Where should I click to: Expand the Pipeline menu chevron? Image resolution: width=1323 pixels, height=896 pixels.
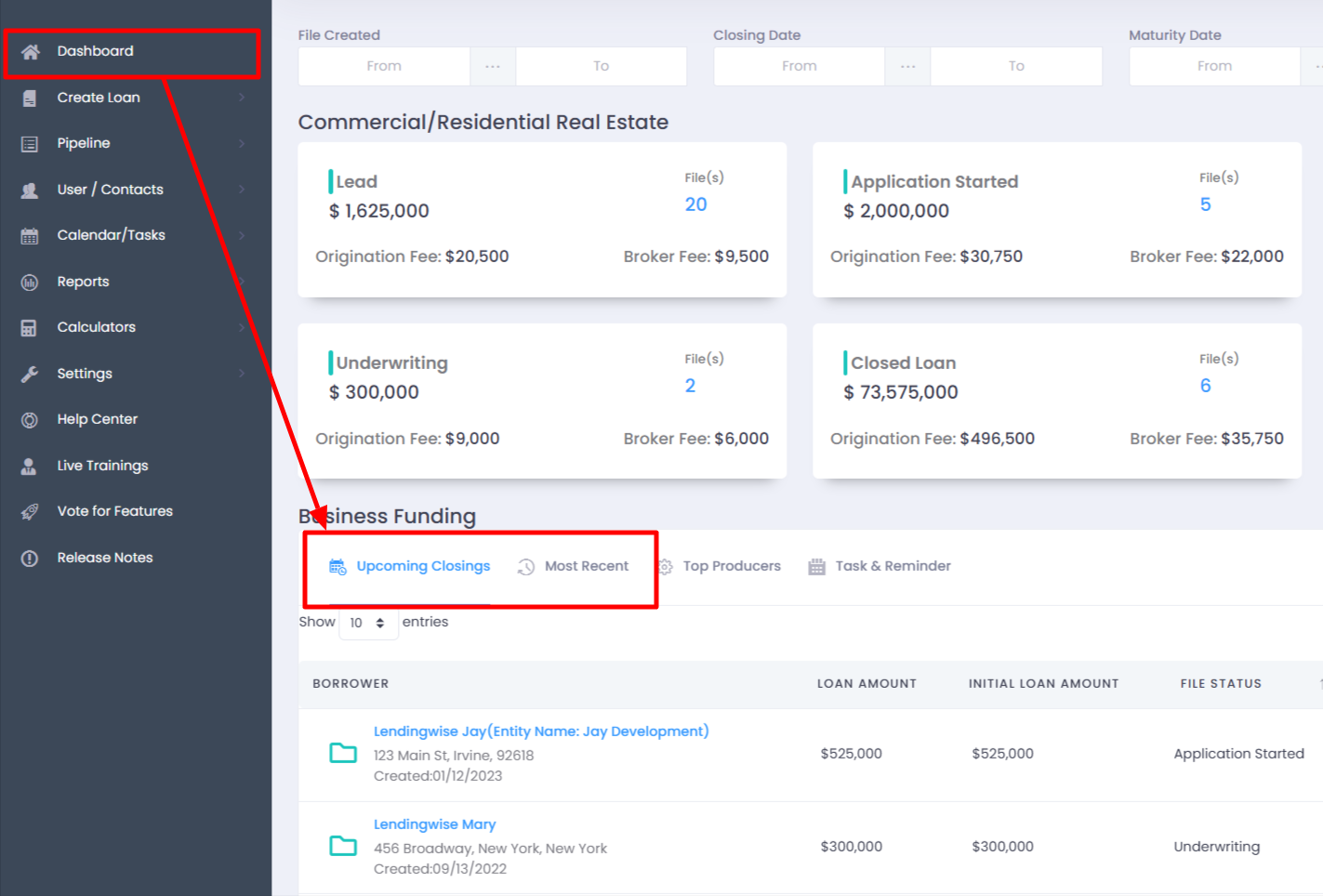pyautogui.click(x=242, y=143)
